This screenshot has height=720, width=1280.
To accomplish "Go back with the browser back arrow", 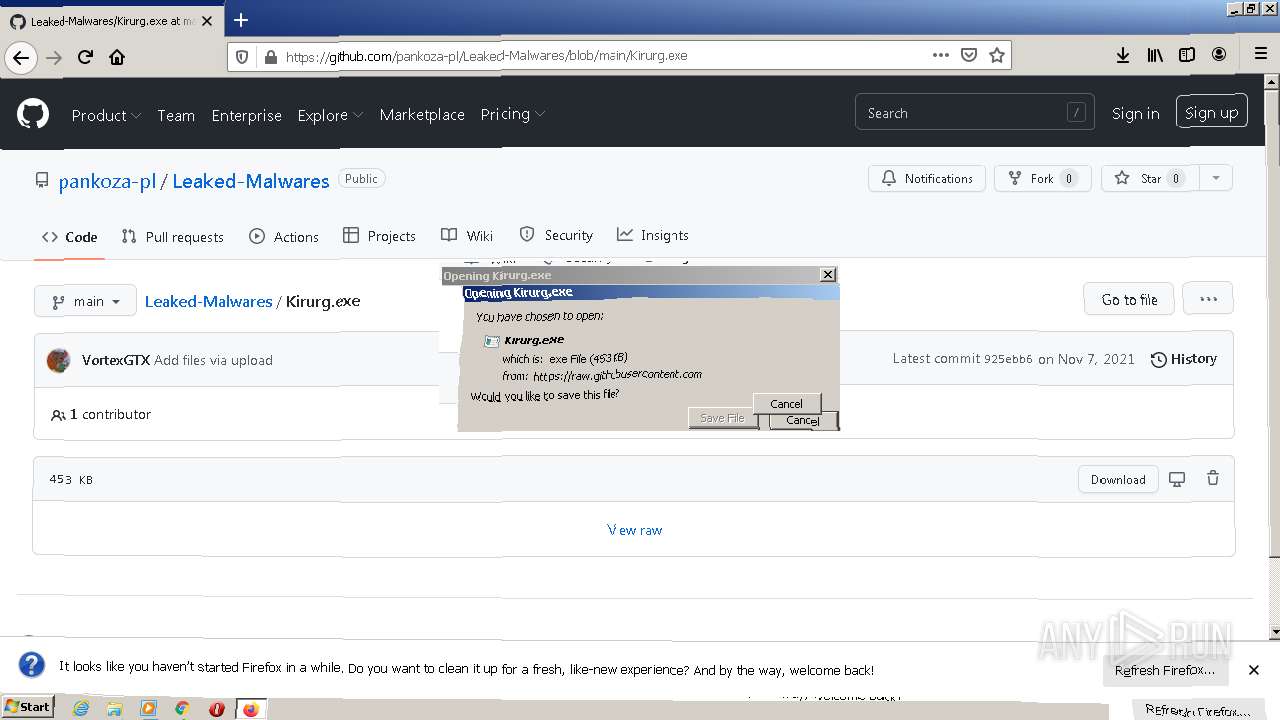I will (x=20, y=57).
